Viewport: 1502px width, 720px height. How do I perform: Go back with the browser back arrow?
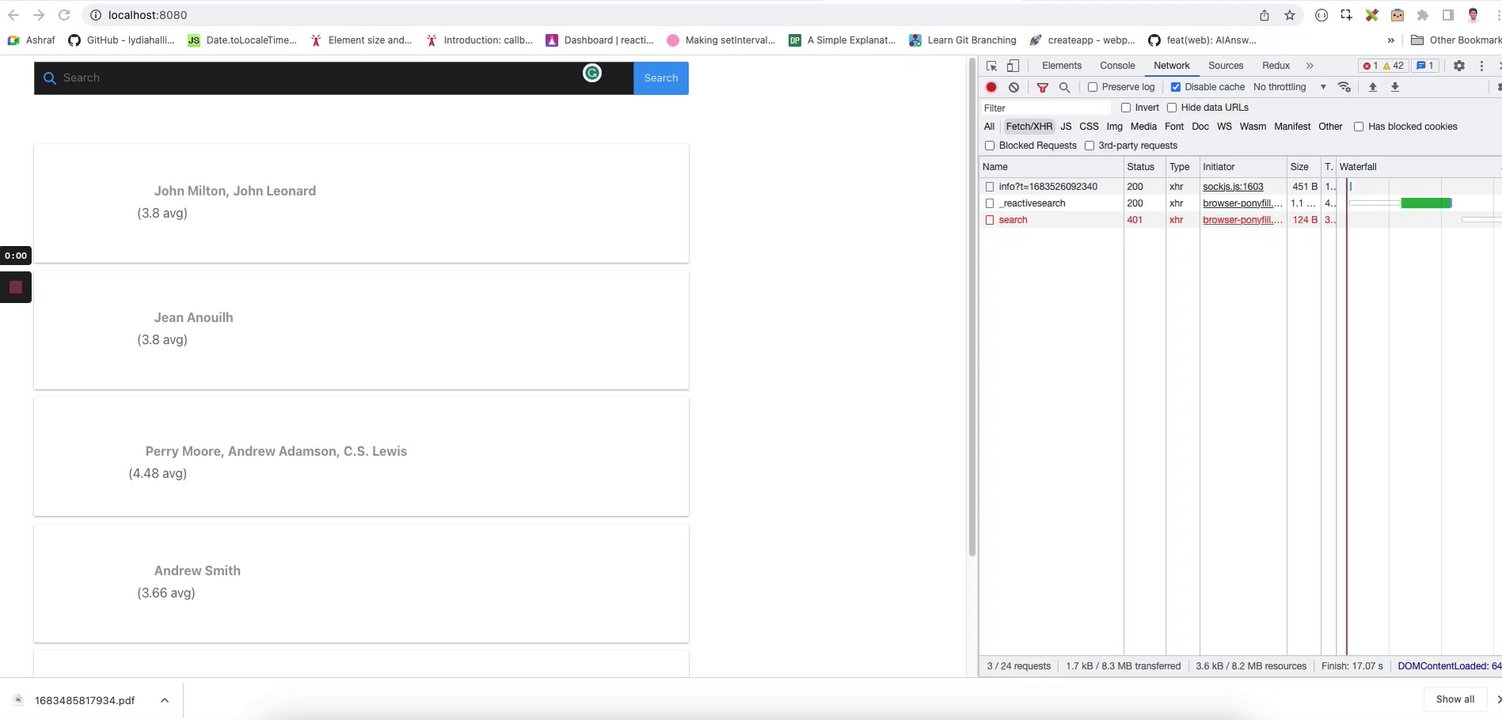click(x=13, y=15)
